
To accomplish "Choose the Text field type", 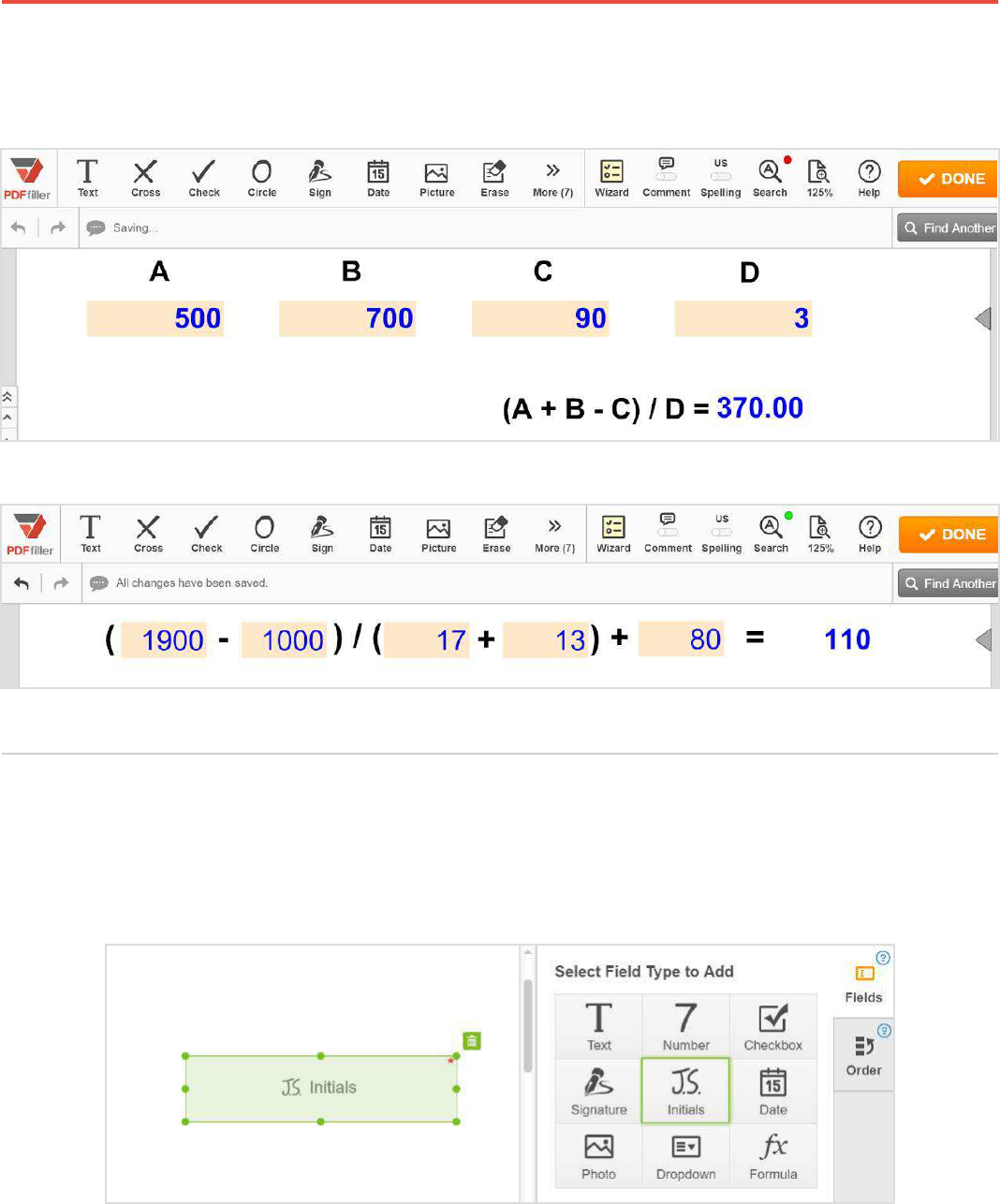I will [x=599, y=1027].
